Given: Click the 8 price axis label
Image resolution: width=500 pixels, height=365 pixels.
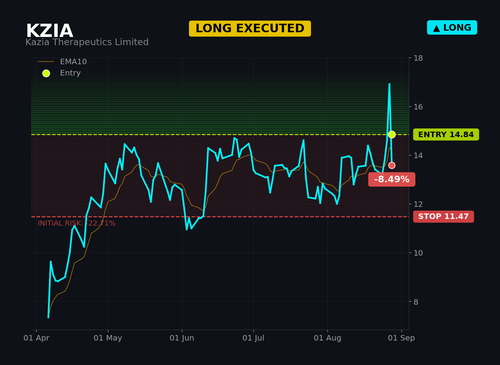Looking at the screenshot, I should tap(416, 302).
